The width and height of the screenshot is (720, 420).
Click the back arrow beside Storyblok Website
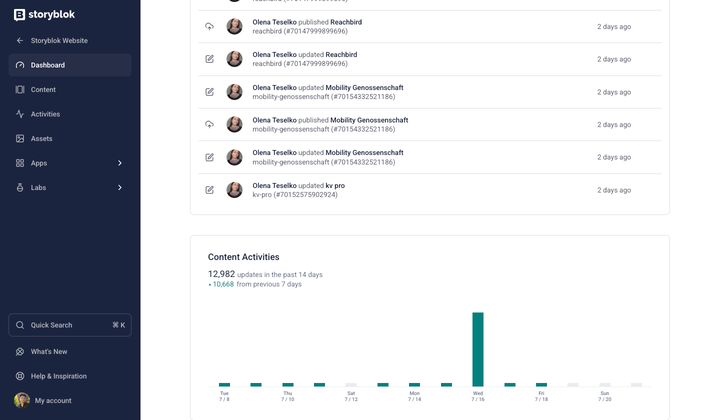pyautogui.click(x=20, y=41)
